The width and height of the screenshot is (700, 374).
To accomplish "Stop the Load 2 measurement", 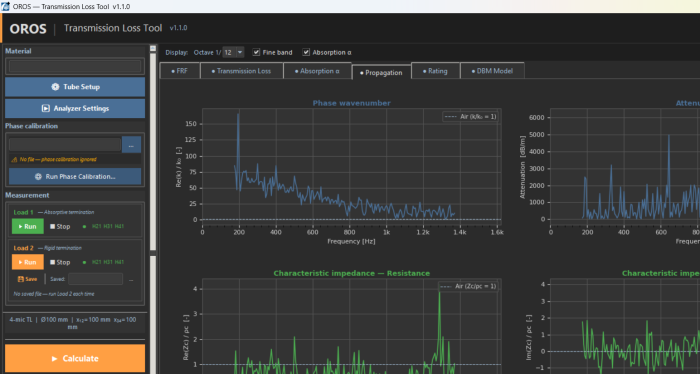I will [60, 262].
